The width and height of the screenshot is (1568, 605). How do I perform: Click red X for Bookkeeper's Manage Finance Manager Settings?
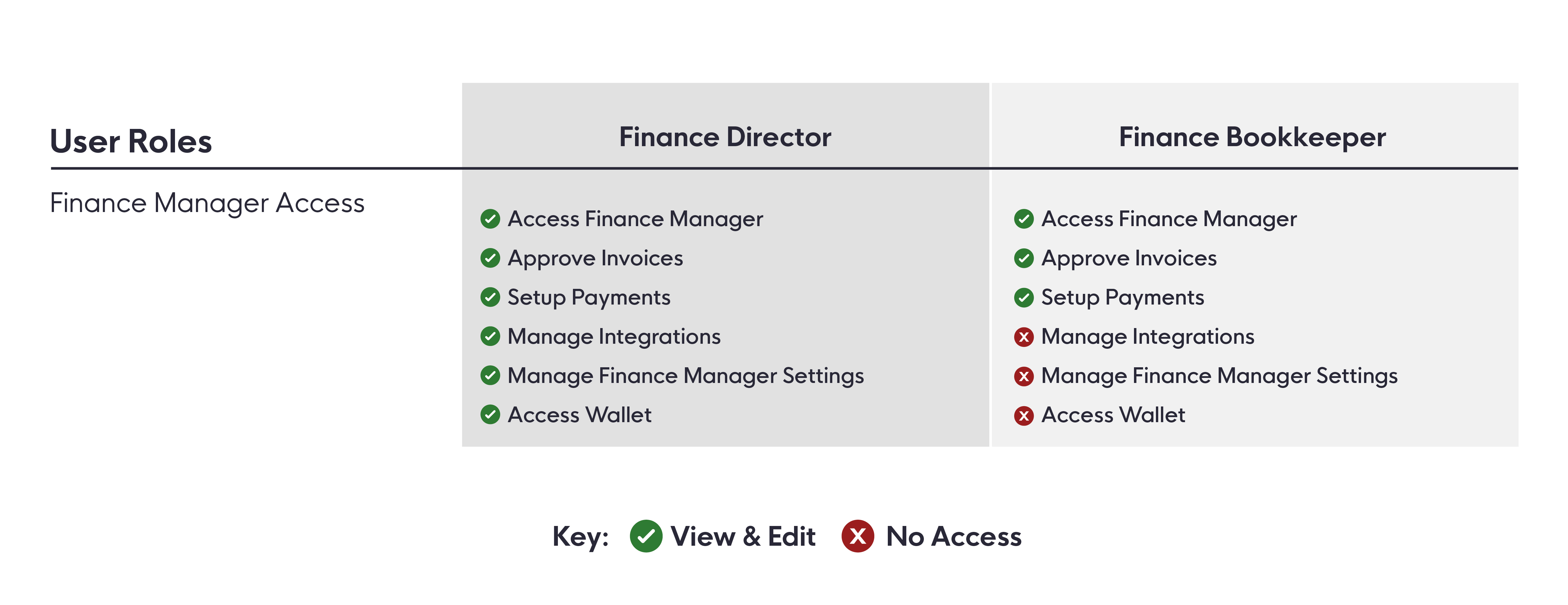pyautogui.click(x=1024, y=376)
